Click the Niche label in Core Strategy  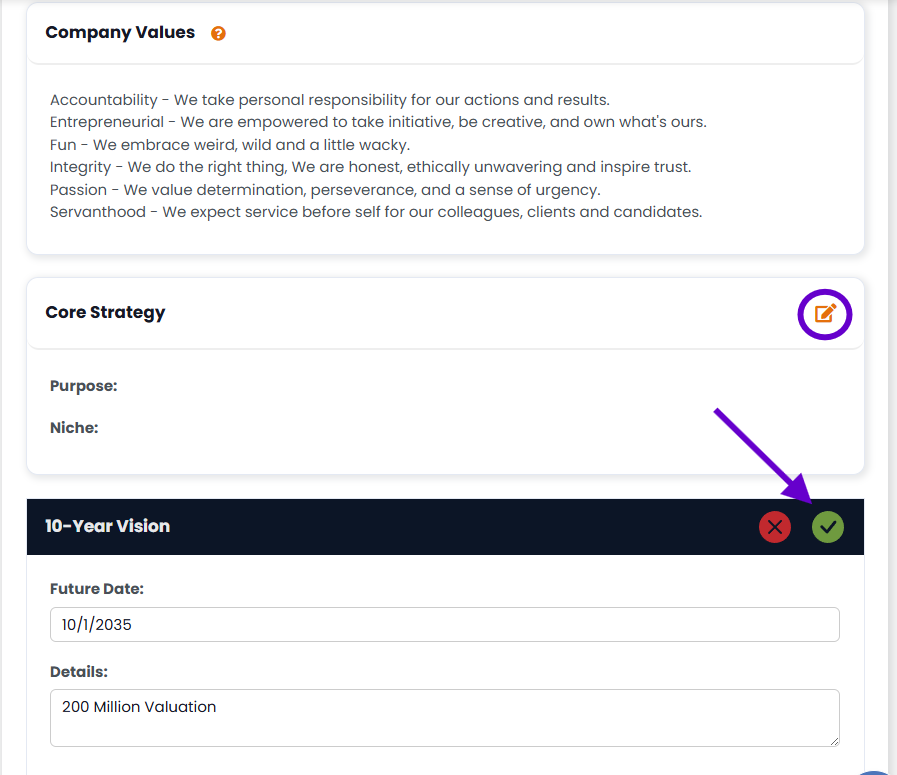click(x=74, y=428)
